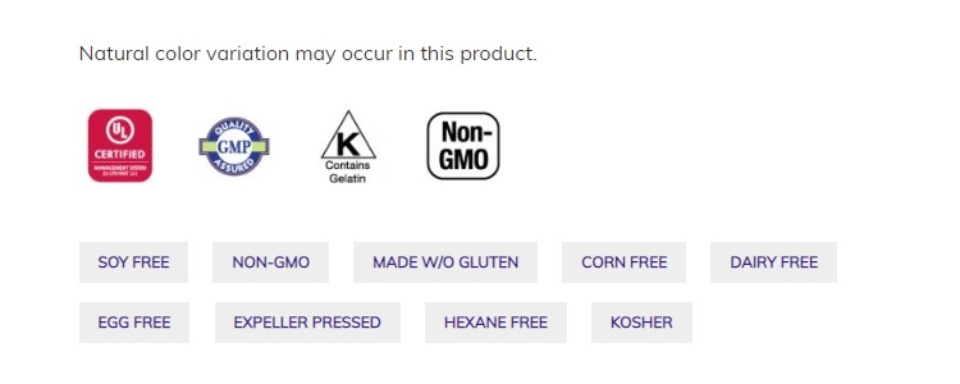This screenshot has width=960, height=384.
Task: Click the DAIRY FREE tag
Action: pos(773,262)
